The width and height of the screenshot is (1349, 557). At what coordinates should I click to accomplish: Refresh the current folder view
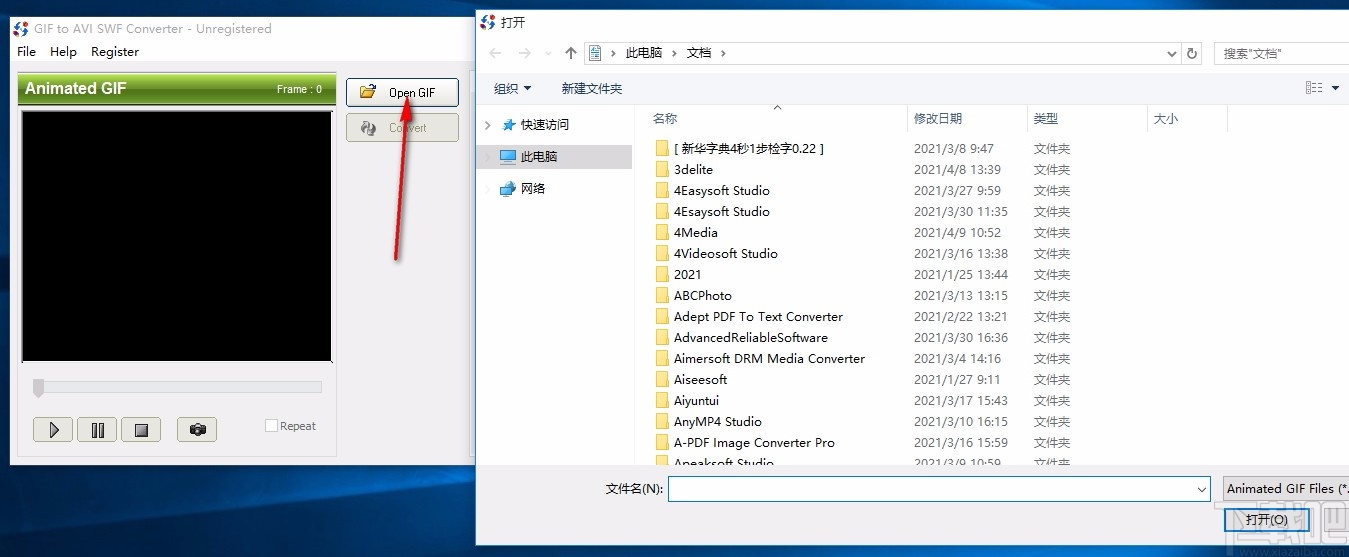pos(1191,53)
